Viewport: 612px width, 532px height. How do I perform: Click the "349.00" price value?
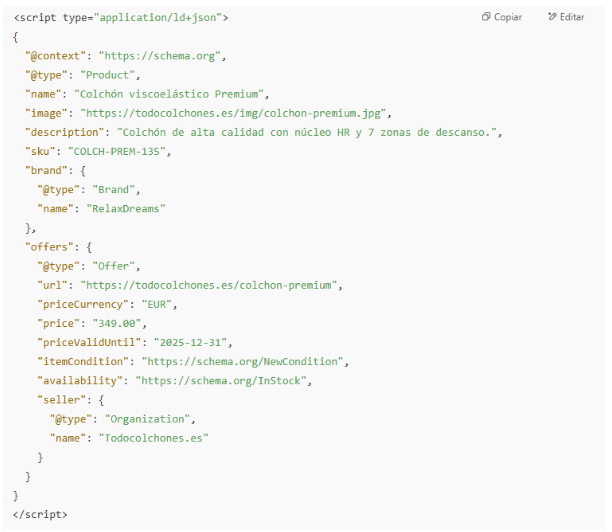(120, 323)
